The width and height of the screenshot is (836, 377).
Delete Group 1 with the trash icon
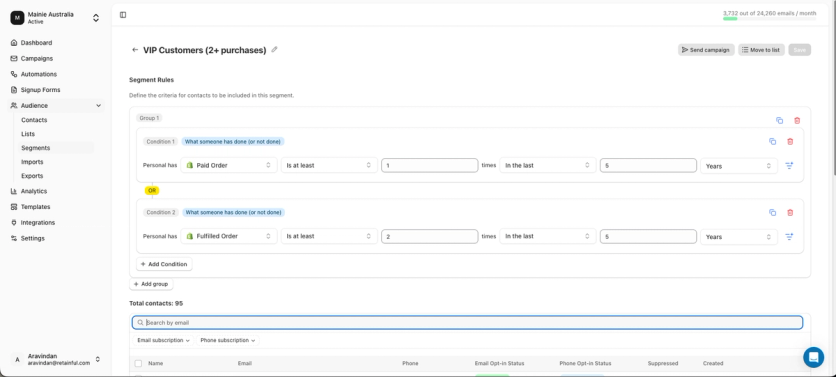pyautogui.click(x=797, y=121)
